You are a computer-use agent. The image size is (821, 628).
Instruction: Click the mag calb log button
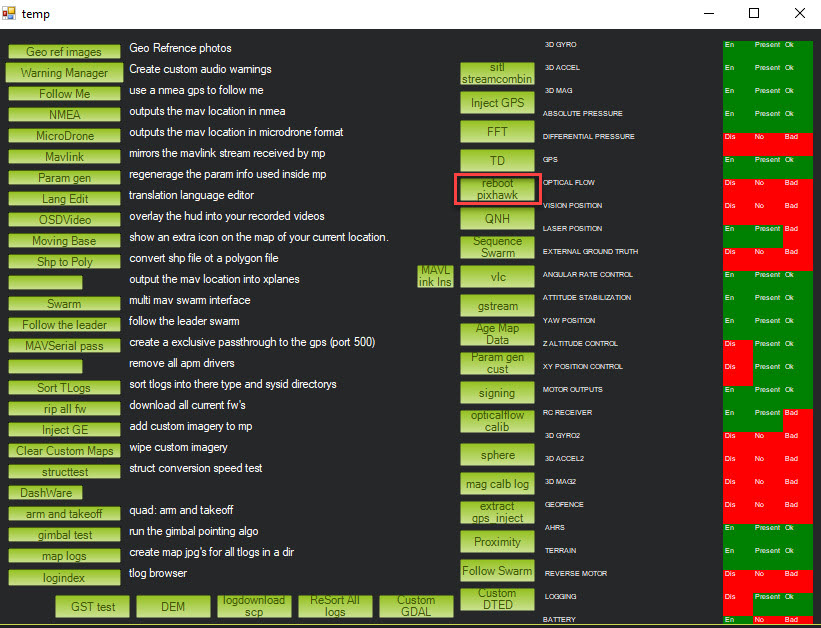497,484
